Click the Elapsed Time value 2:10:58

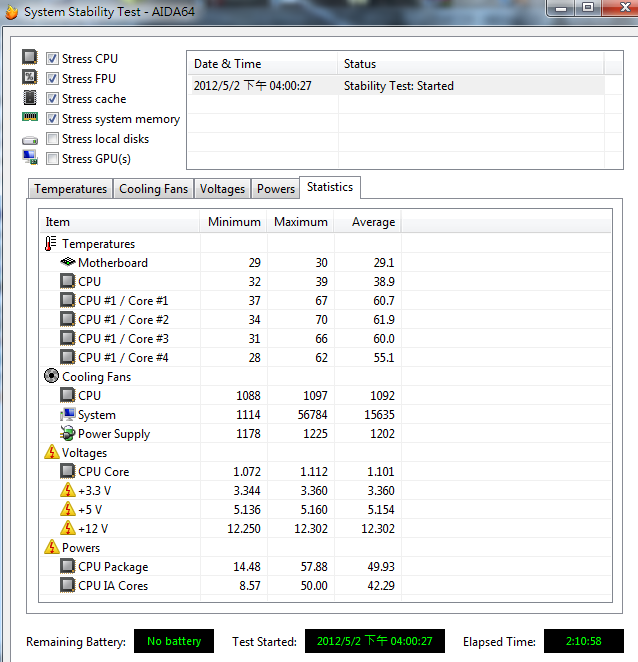(x=584, y=641)
